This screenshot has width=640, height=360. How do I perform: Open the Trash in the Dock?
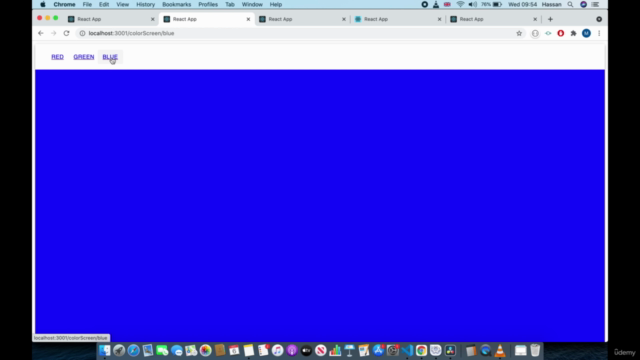(x=535, y=350)
